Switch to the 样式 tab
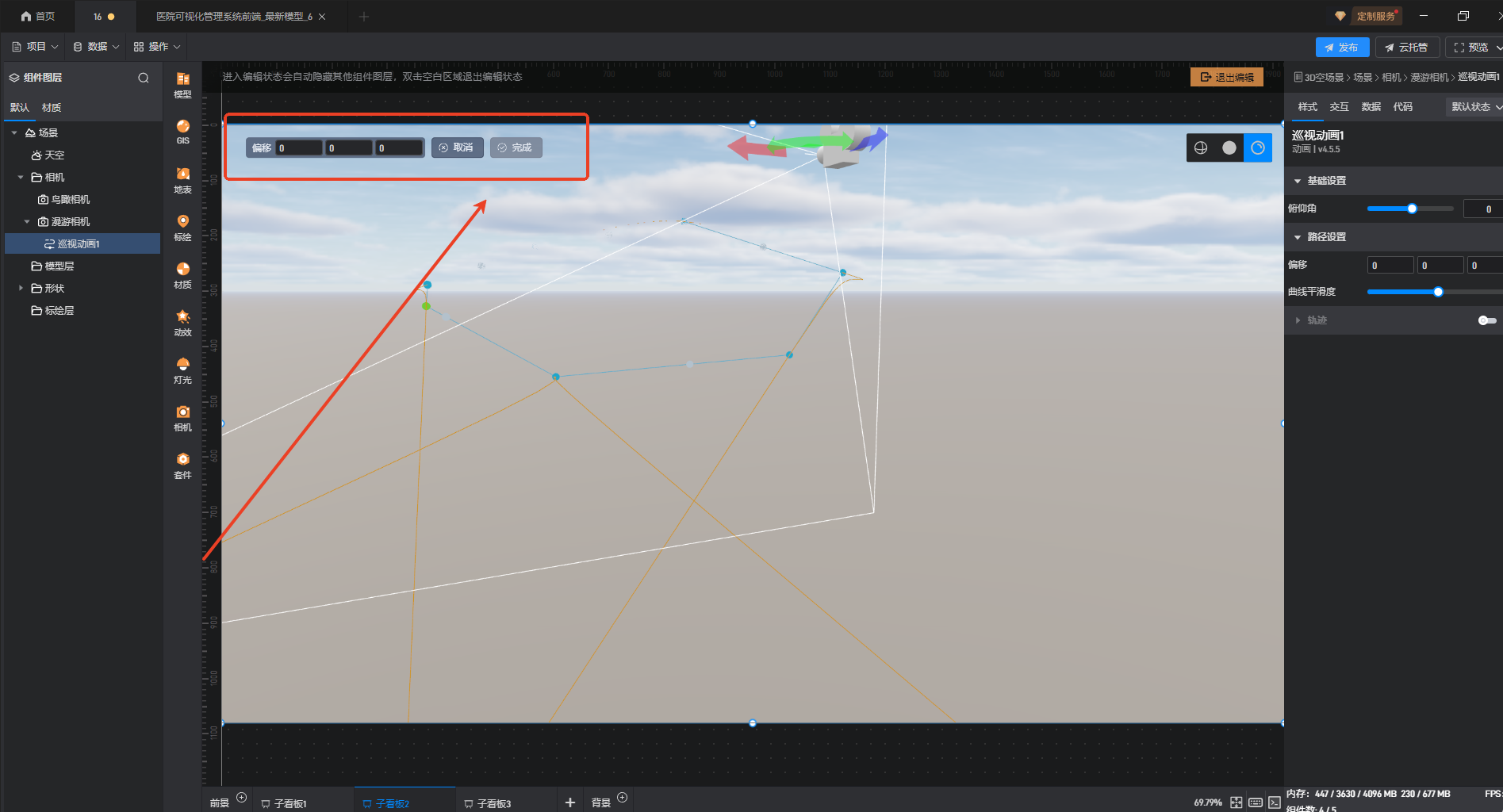Viewport: 1503px width, 812px height. [1307, 107]
